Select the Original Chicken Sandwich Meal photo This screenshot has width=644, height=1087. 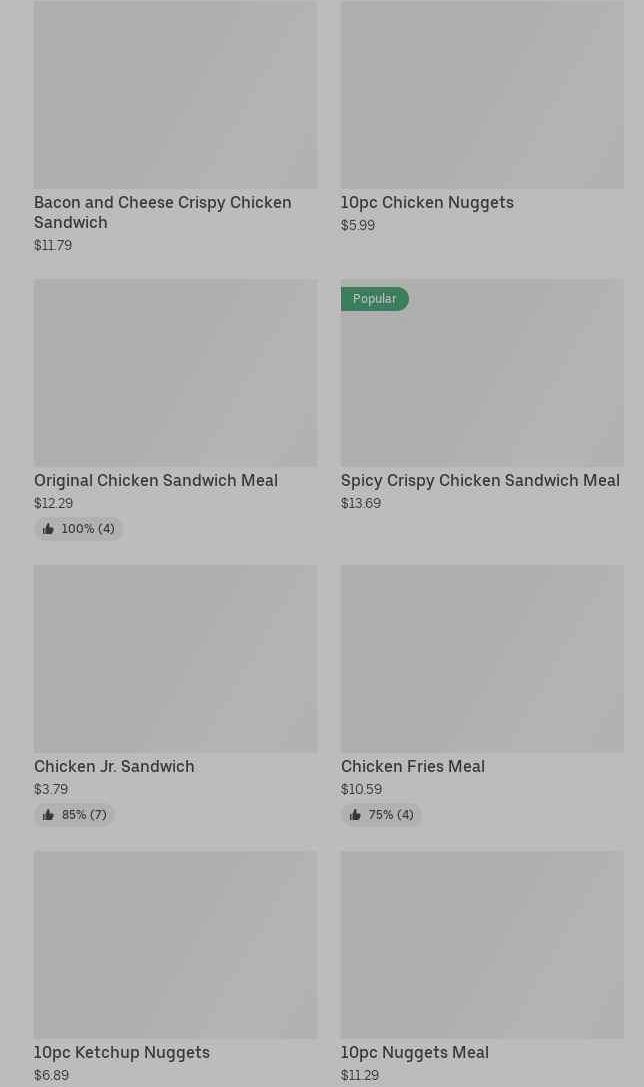pos(175,372)
